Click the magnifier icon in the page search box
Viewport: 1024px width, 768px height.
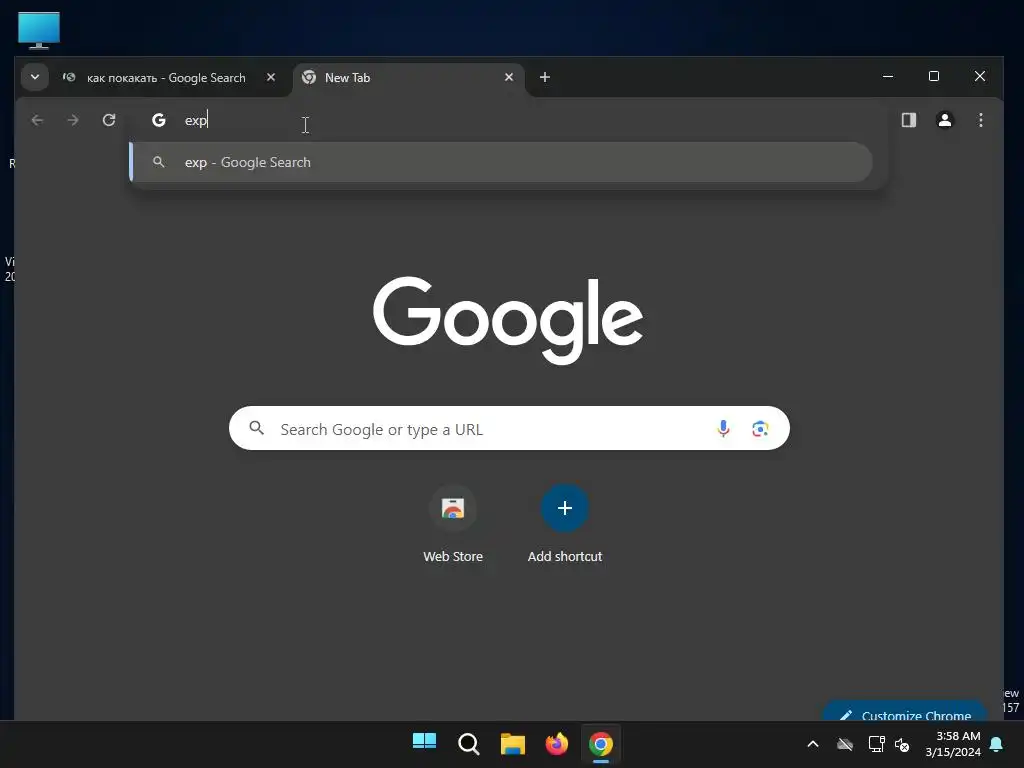(x=257, y=428)
